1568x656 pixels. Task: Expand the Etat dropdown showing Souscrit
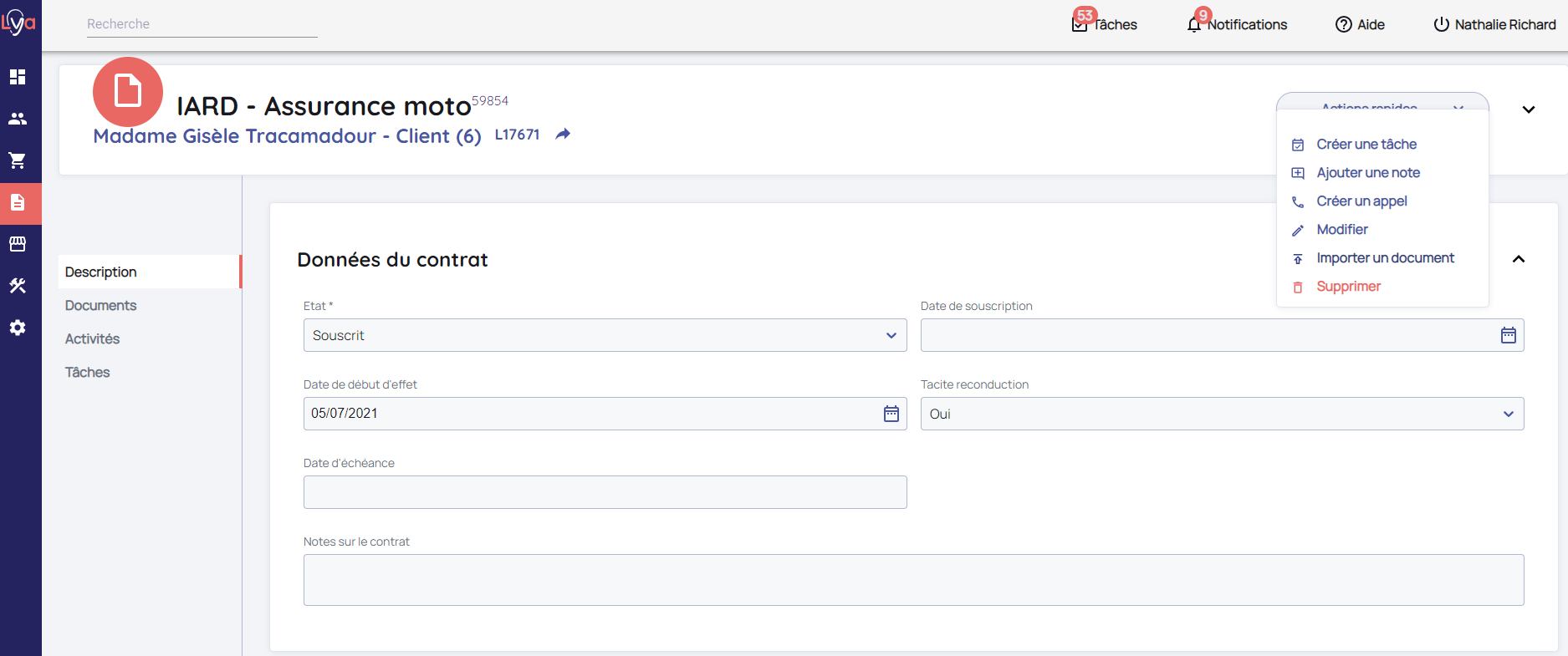605,335
